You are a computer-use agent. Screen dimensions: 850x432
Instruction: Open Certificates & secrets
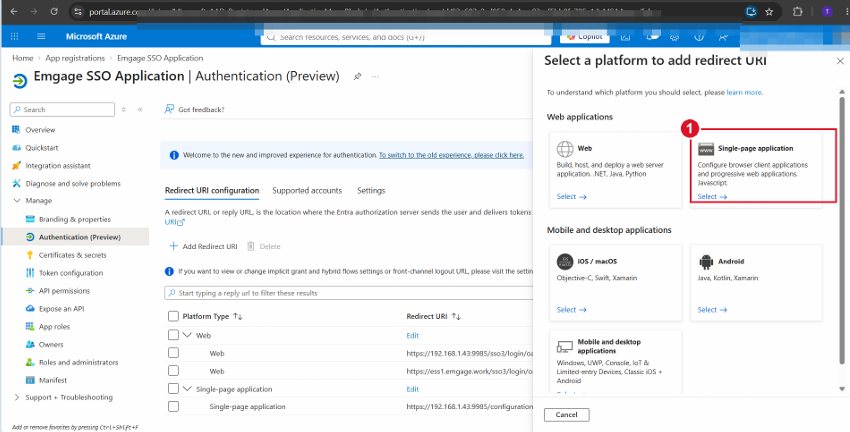73,255
